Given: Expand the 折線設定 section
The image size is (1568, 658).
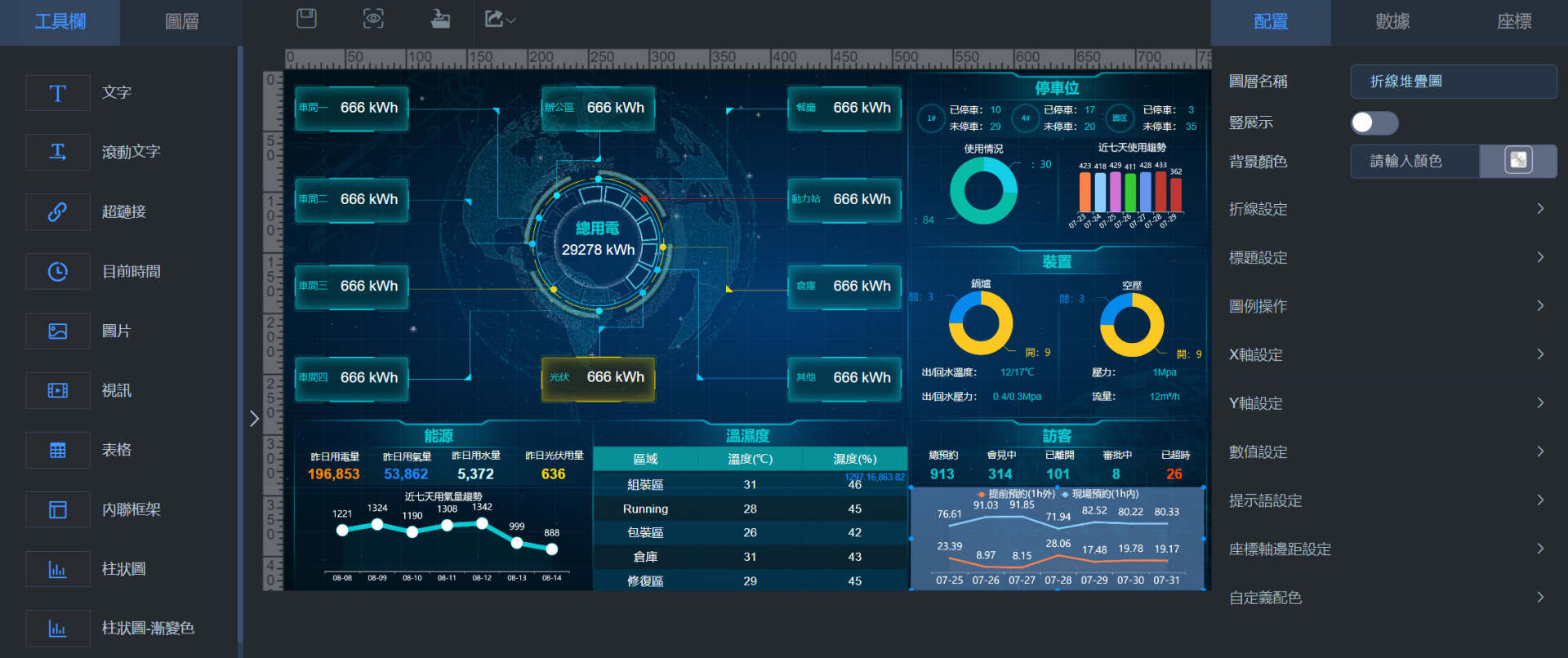Looking at the screenshot, I should [x=1388, y=209].
